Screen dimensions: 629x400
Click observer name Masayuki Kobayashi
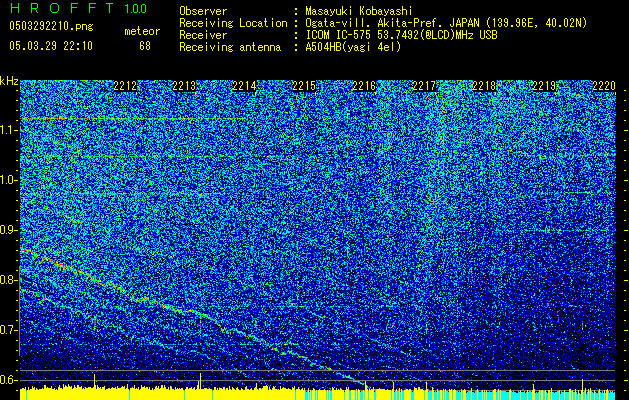(x=358, y=11)
